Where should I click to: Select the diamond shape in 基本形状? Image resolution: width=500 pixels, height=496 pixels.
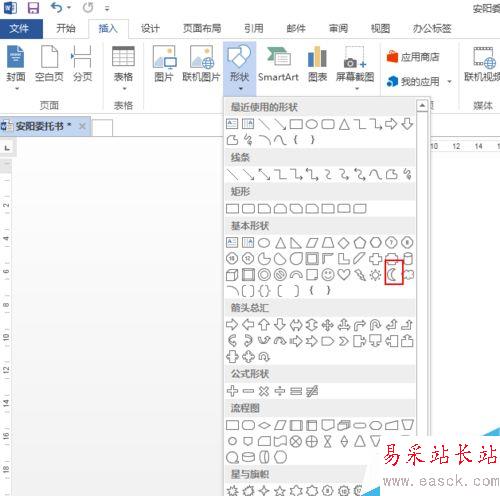(344, 243)
